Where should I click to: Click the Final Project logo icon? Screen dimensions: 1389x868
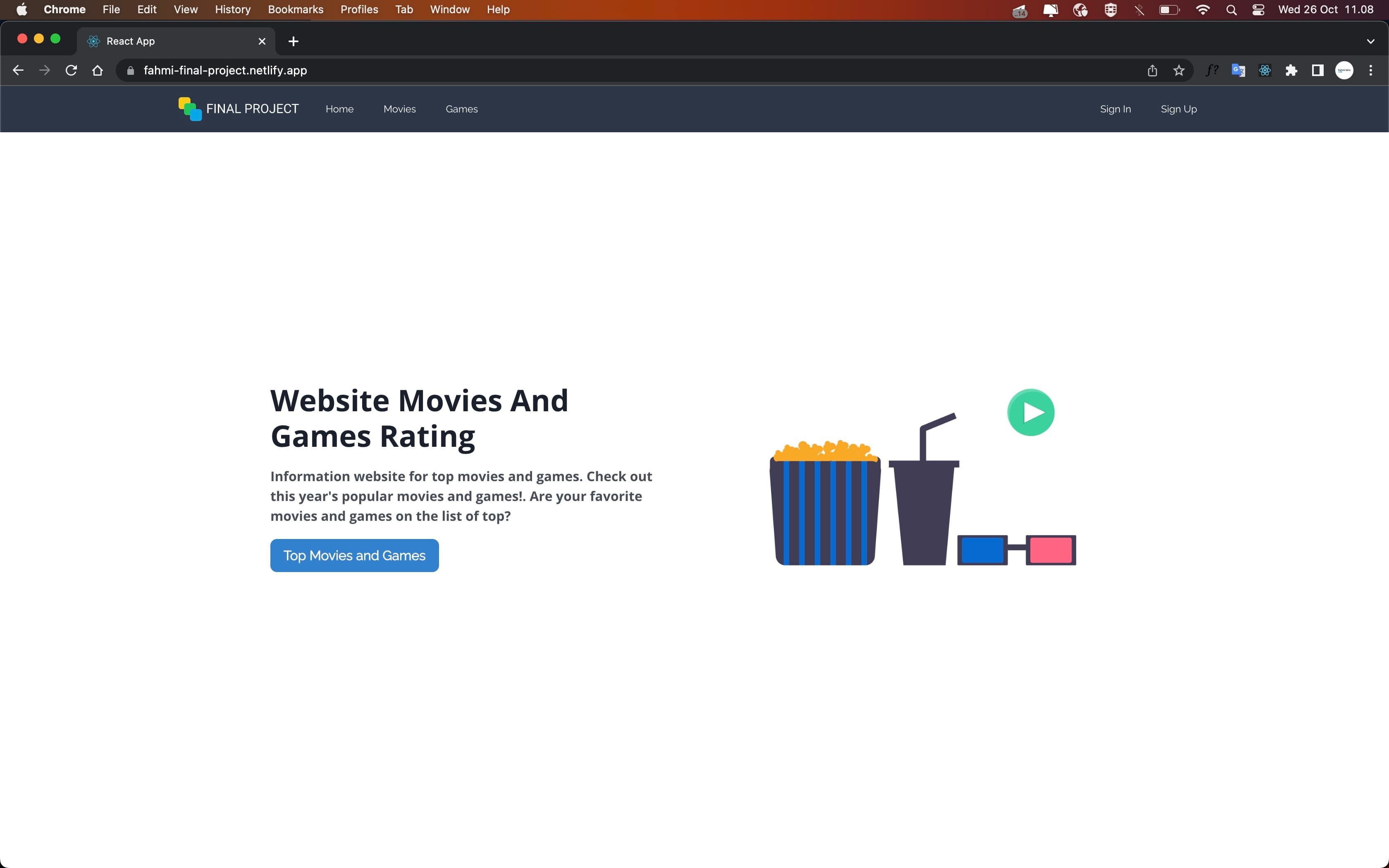189,108
